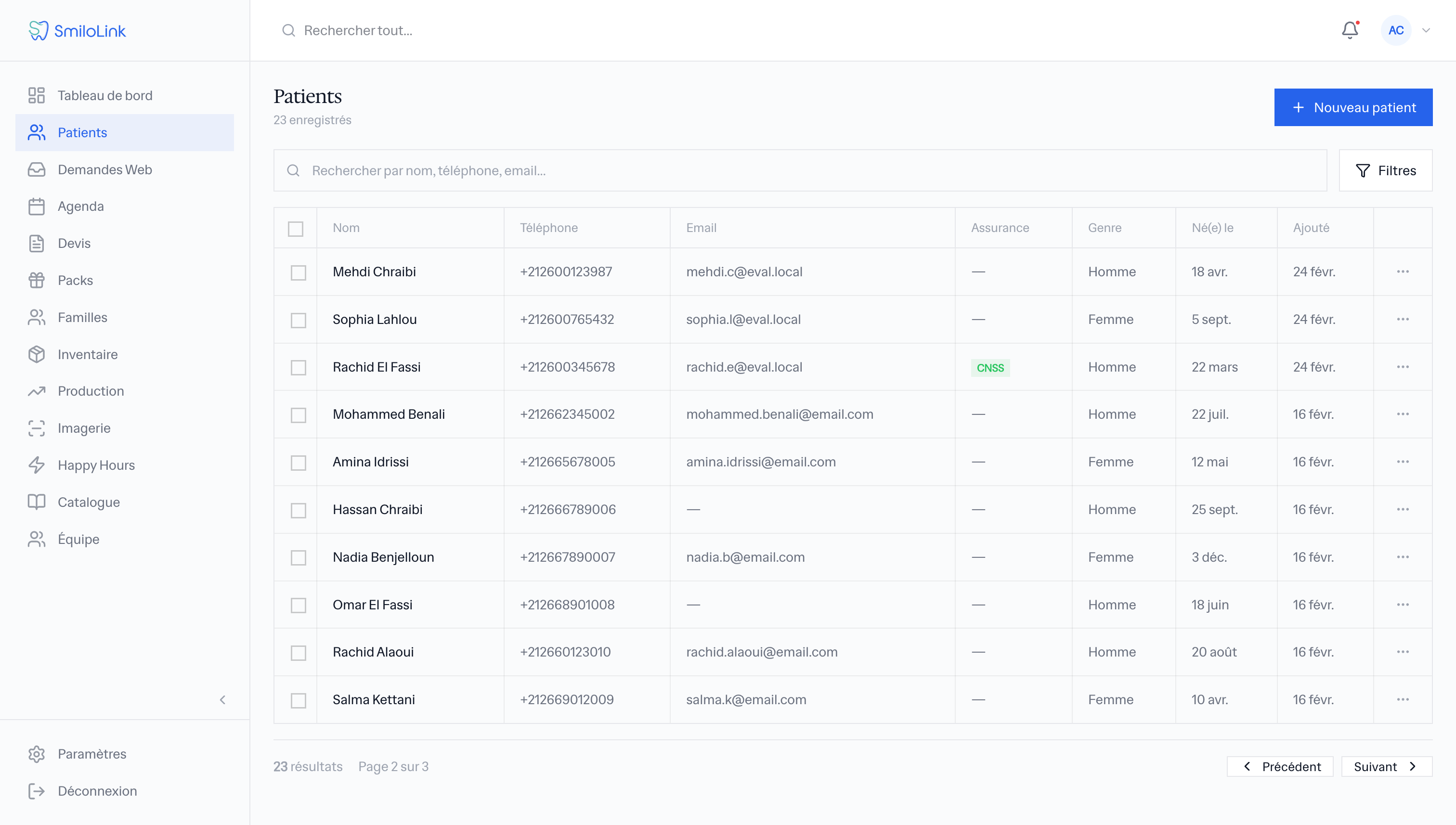Open the Catalogue book icon
Viewport: 1456px width, 825px height.
click(36, 502)
